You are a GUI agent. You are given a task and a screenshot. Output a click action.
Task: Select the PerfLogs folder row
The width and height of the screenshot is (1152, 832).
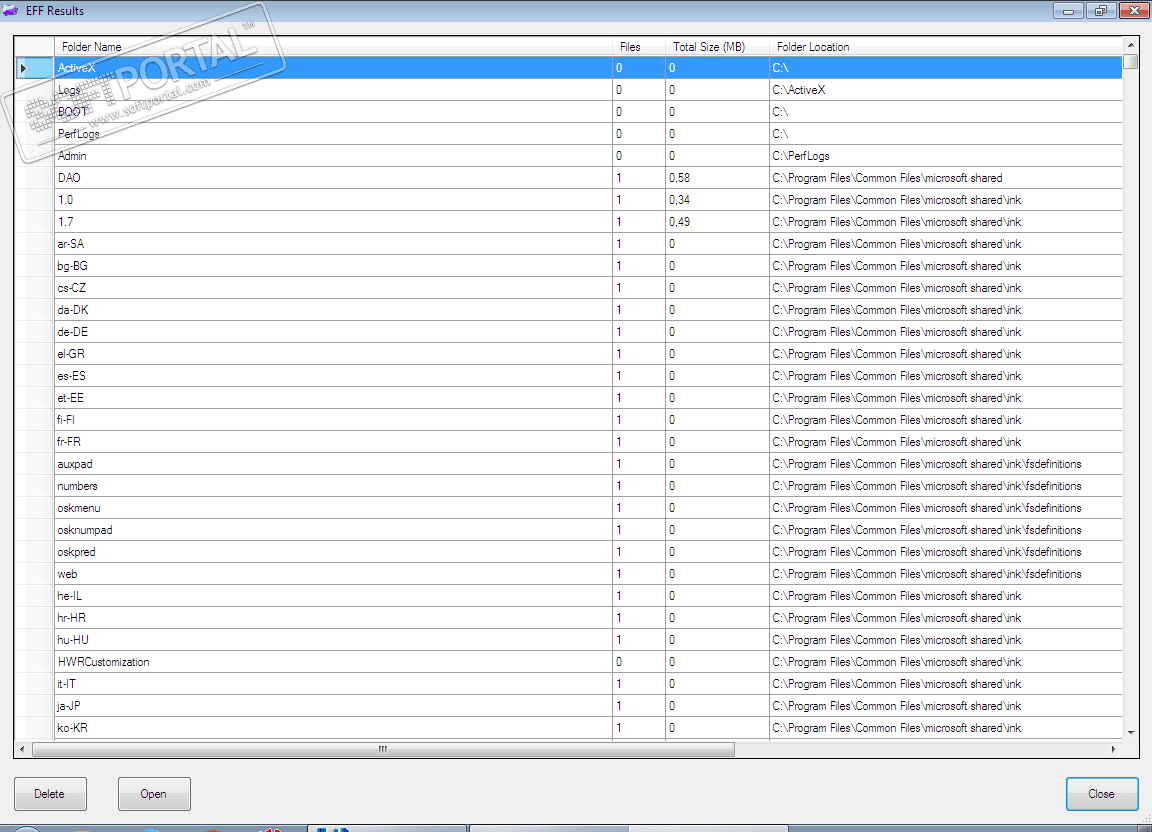point(569,134)
